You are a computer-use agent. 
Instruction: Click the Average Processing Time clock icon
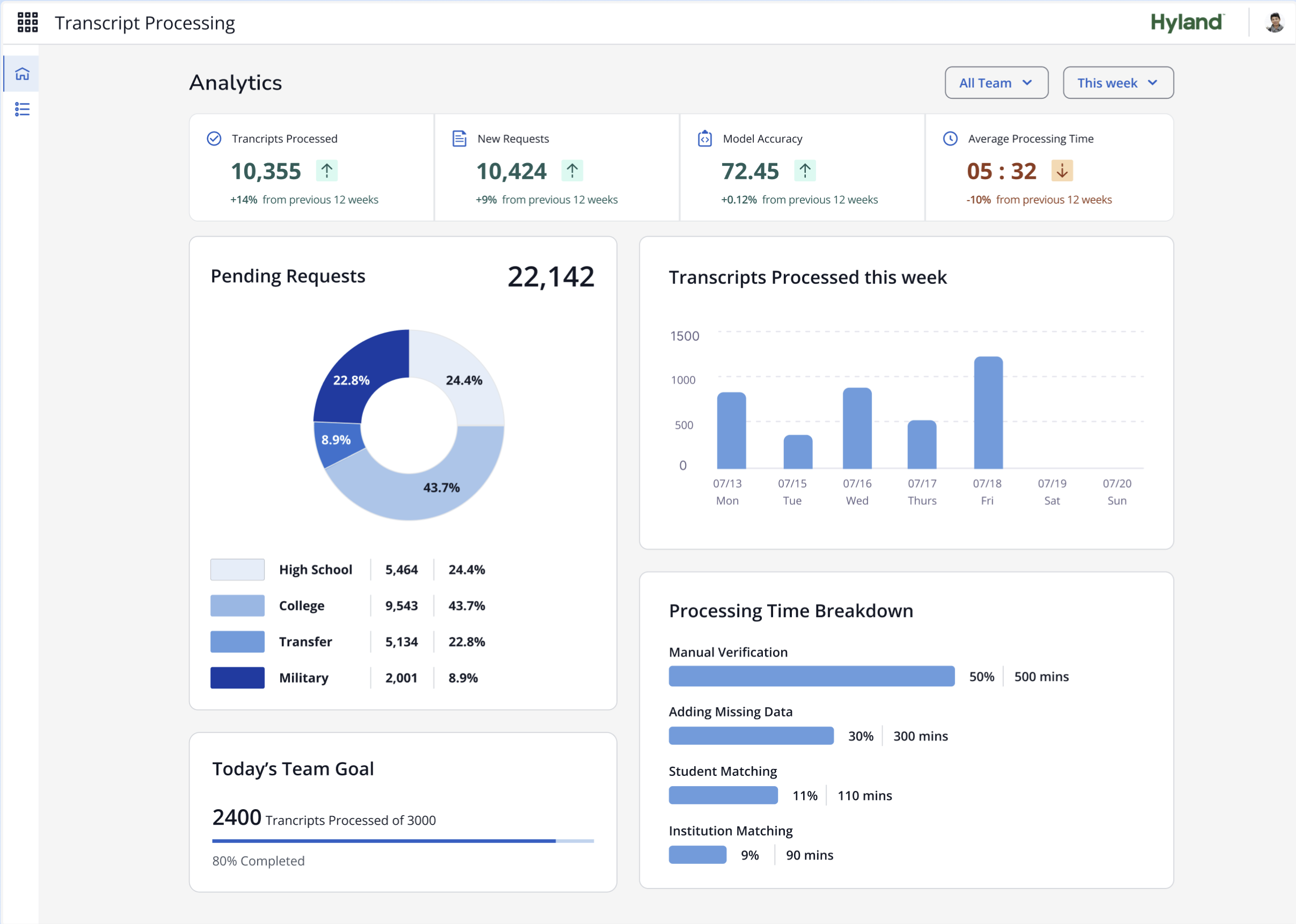(x=950, y=139)
